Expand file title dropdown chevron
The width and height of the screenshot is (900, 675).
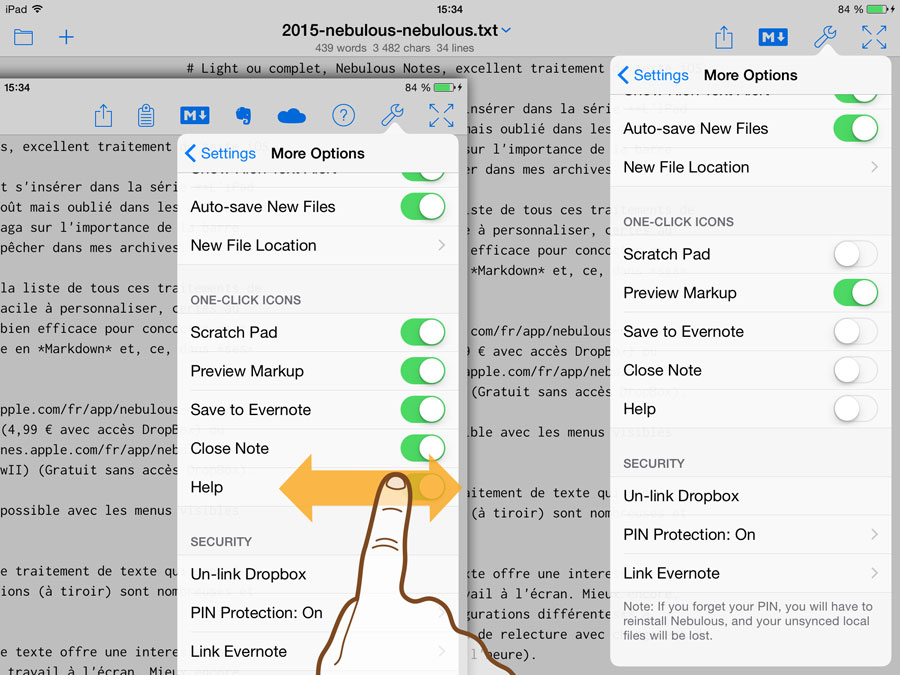pyautogui.click(x=506, y=30)
